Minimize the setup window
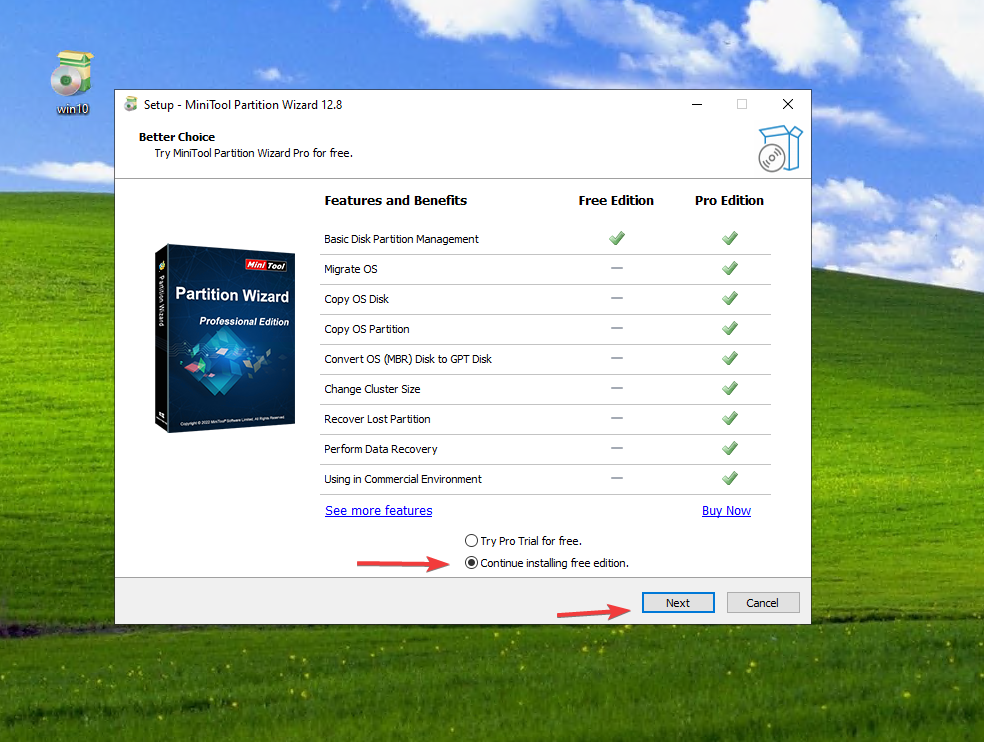 tap(697, 104)
